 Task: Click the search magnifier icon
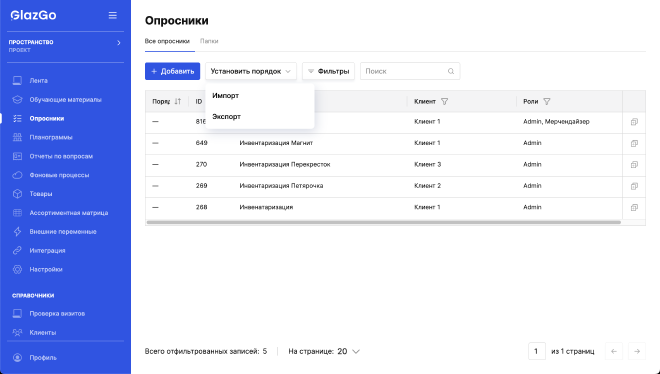pos(451,71)
